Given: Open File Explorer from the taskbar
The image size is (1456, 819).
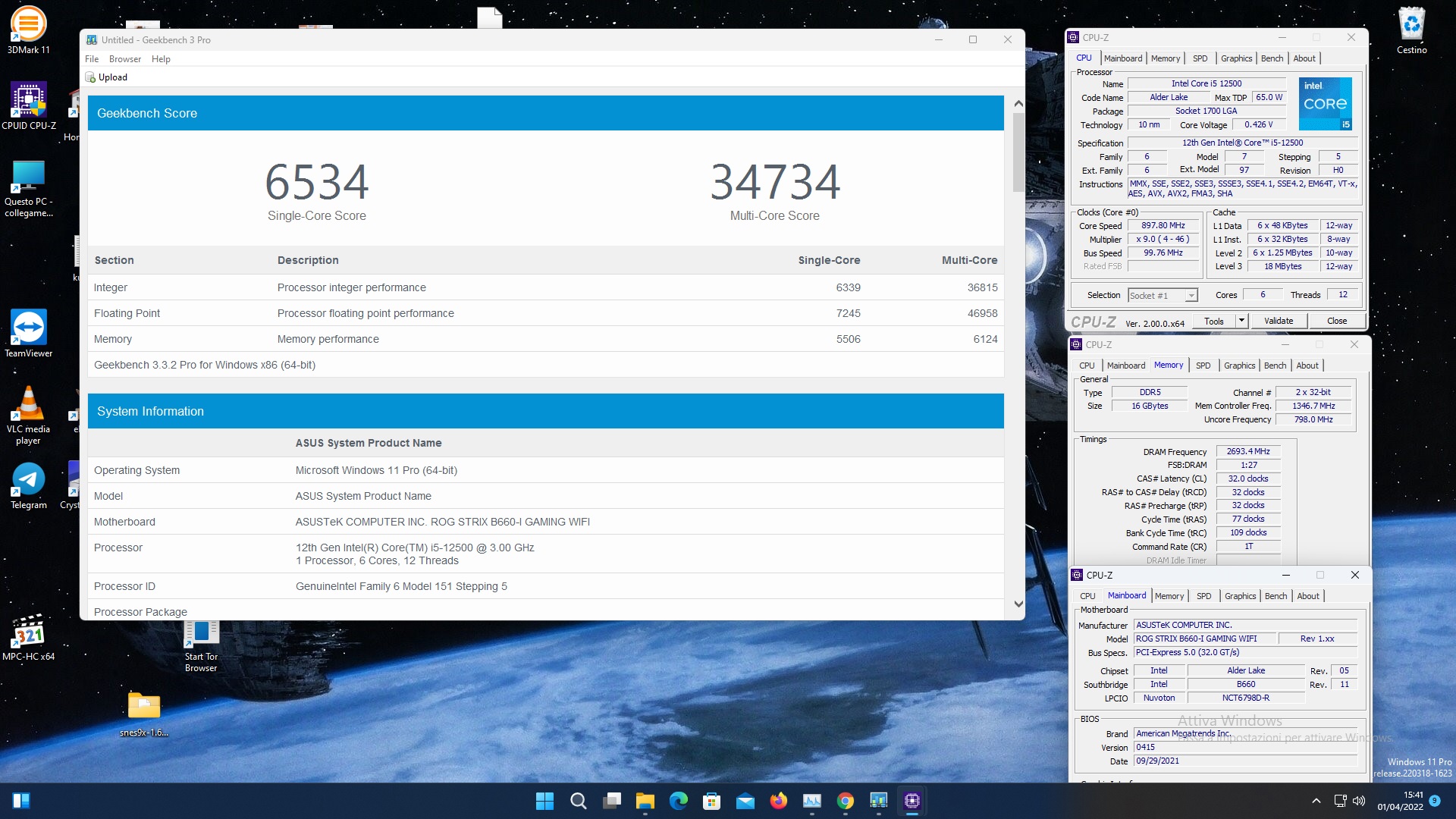Looking at the screenshot, I should tap(645, 801).
